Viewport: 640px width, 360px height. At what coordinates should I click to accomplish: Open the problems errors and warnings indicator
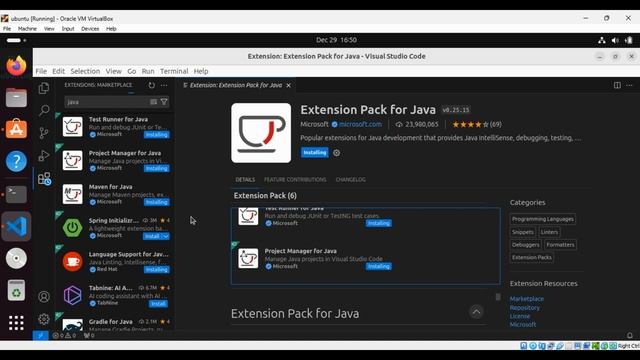(64, 336)
